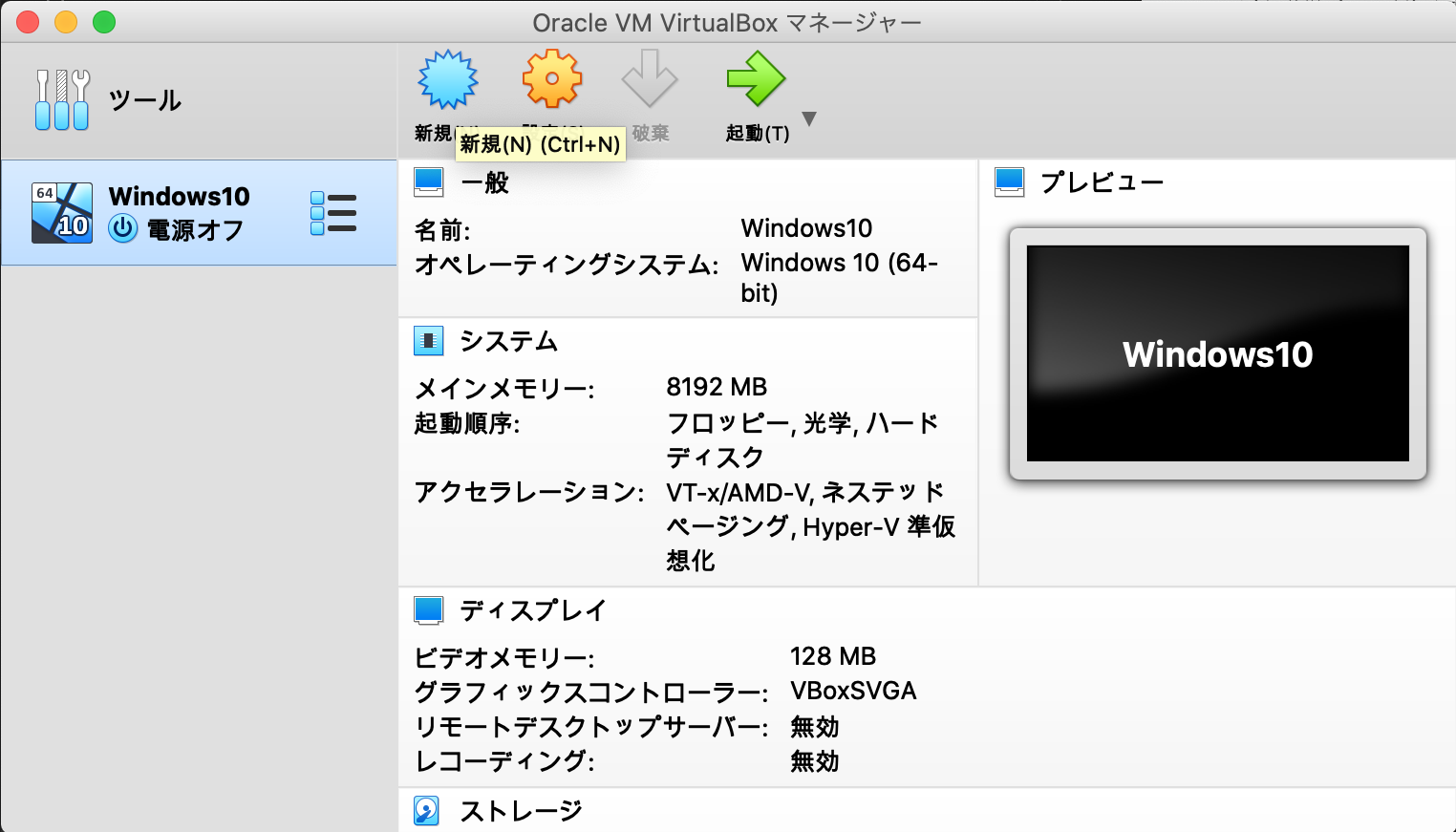Click the ストレージ (Storage) section icon
This screenshot has height=832, width=1456.
pos(425,810)
